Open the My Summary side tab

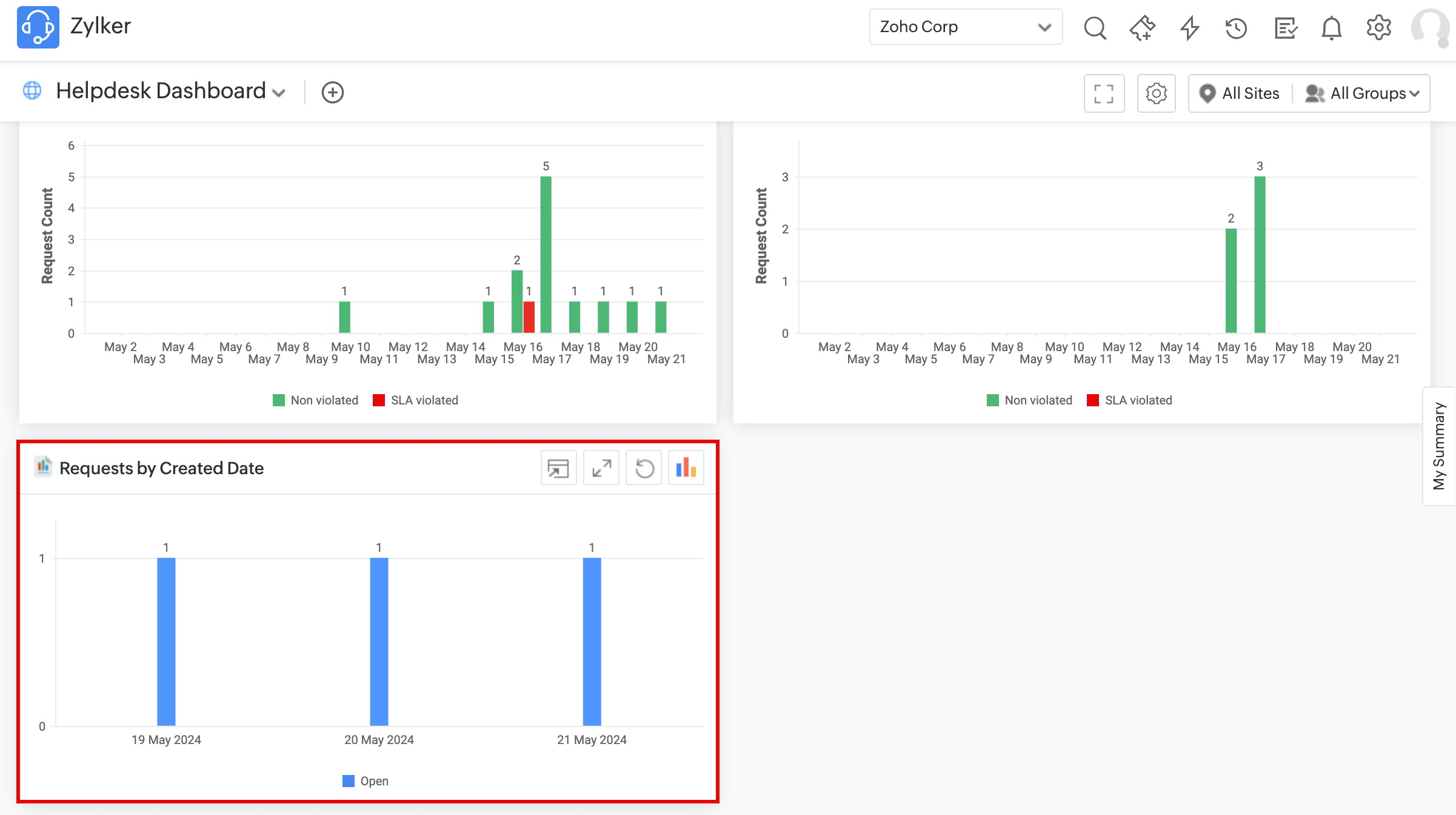pyautogui.click(x=1439, y=446)
